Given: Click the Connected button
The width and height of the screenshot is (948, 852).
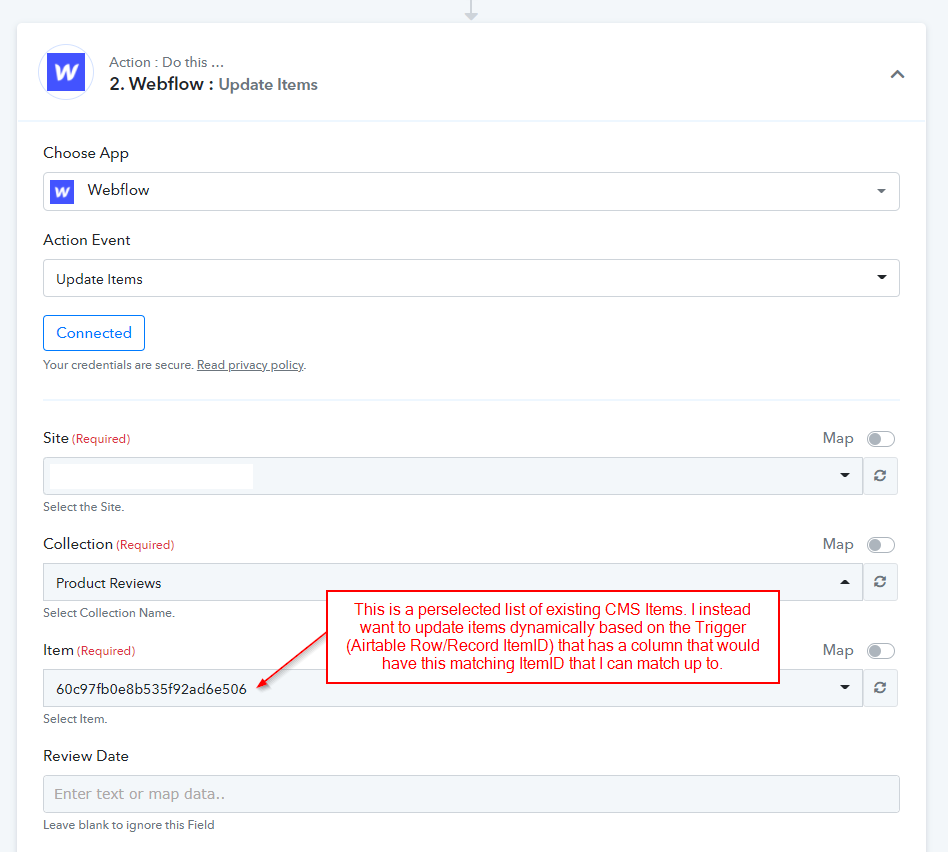Looking at the screenshot, I should click(x=94, y=333).
